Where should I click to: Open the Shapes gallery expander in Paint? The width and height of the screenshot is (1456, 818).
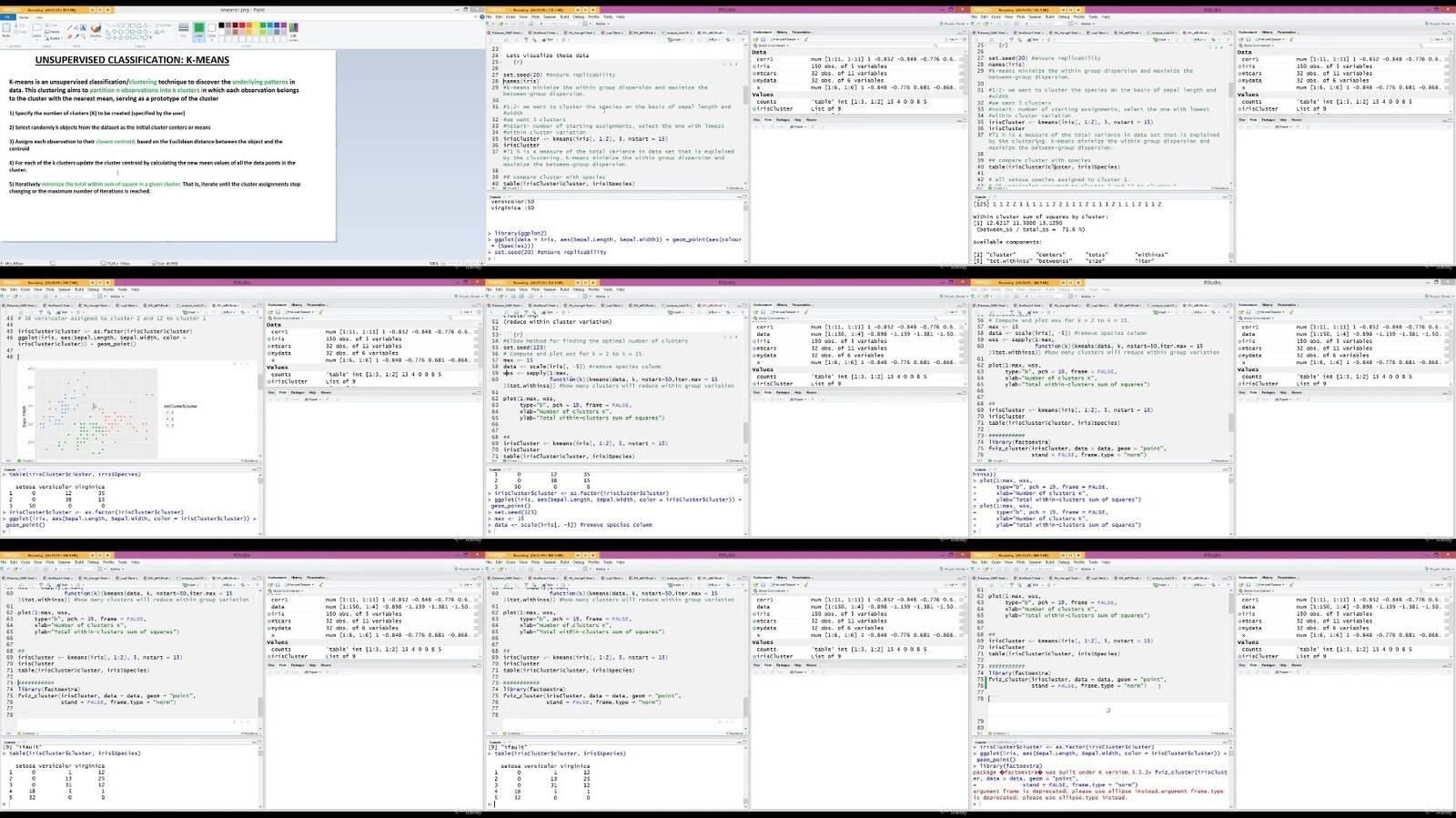(x=150, y=37)
